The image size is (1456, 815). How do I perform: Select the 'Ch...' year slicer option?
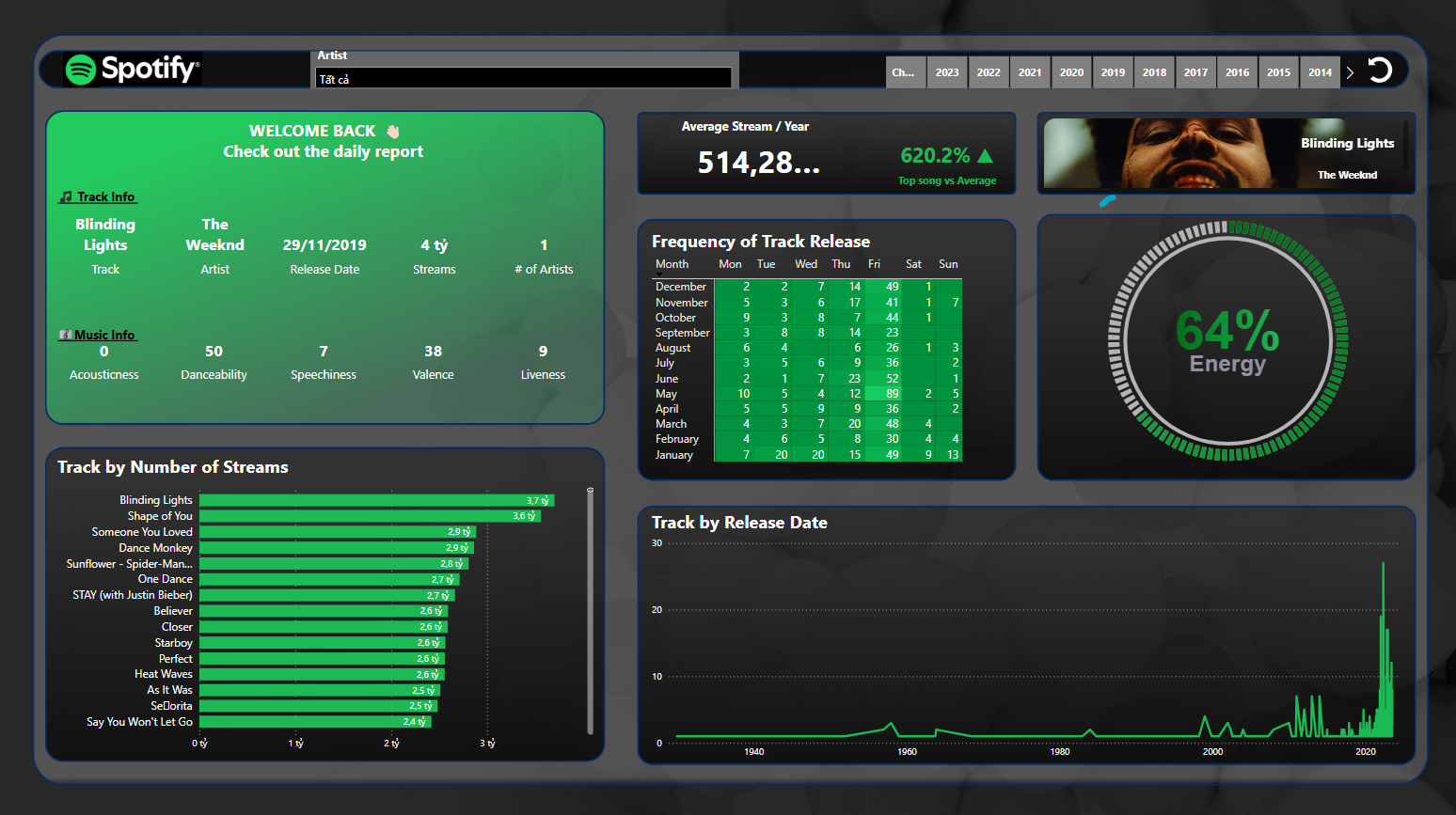[905, 72]
